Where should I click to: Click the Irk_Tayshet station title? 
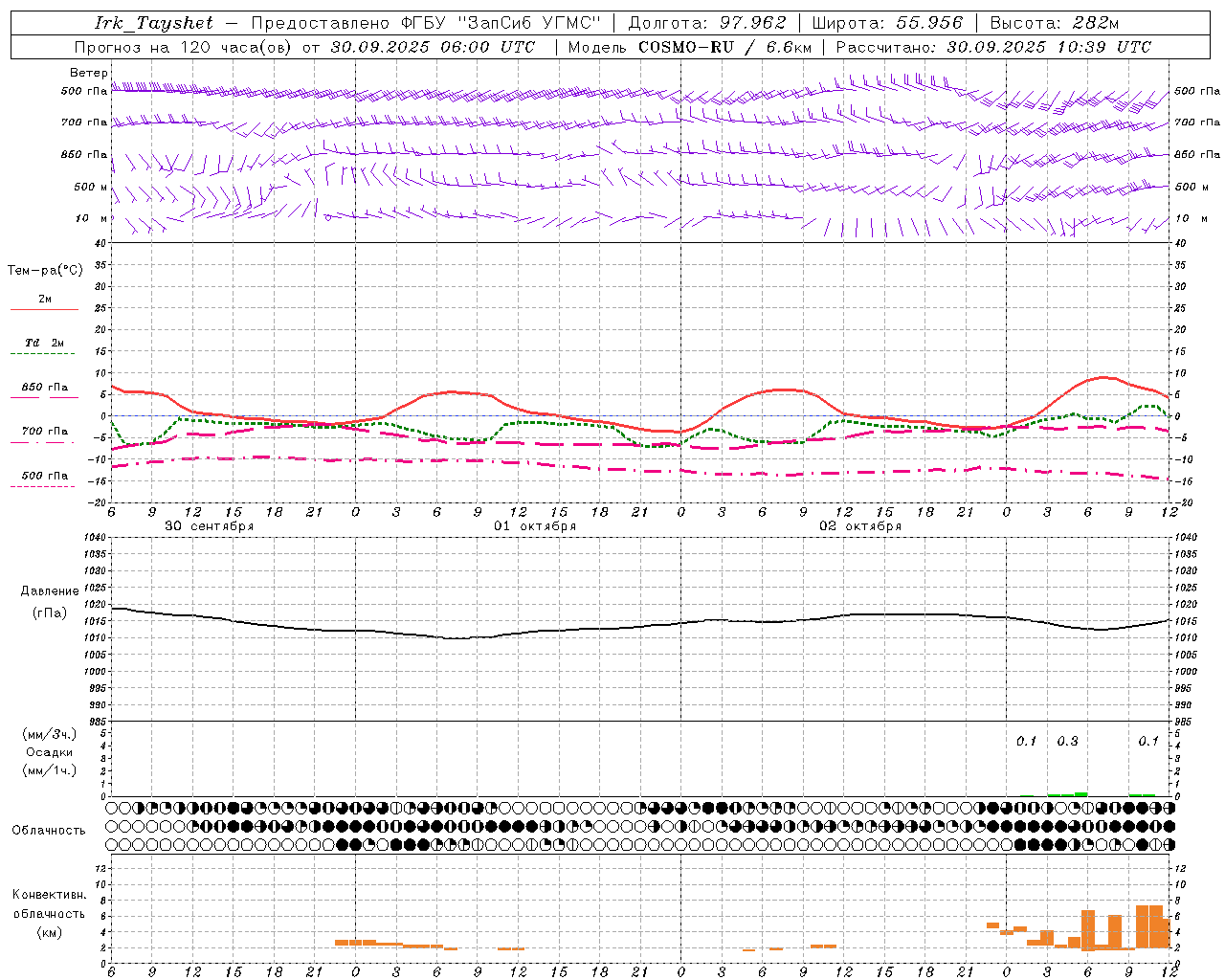click(x=154, y=23)
